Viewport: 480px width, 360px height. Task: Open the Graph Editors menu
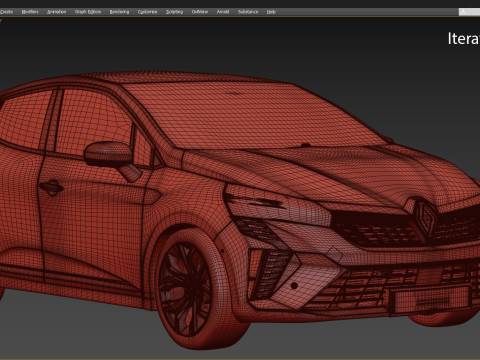(x=88, y=12)
